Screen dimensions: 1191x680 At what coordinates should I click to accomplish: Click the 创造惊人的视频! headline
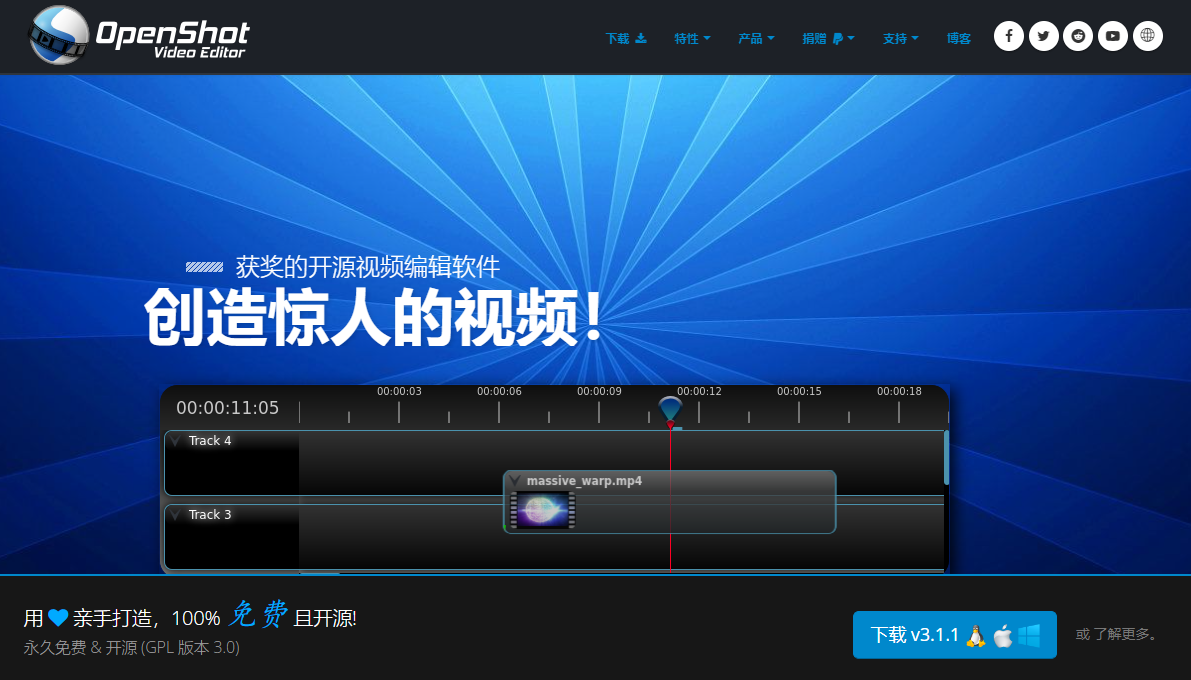pos(373,318)
